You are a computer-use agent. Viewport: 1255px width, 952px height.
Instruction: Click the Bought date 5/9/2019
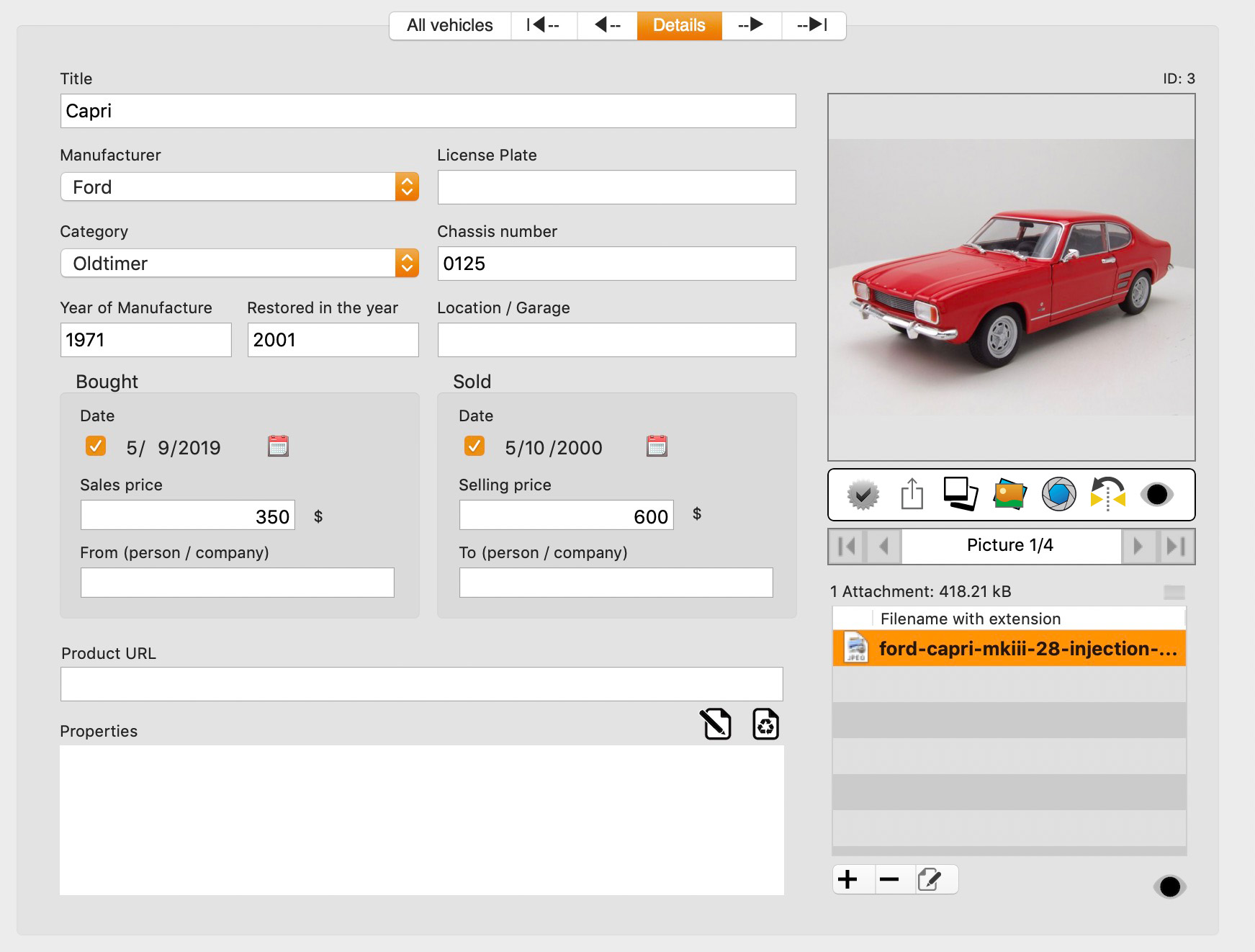[x=173, y=448]
